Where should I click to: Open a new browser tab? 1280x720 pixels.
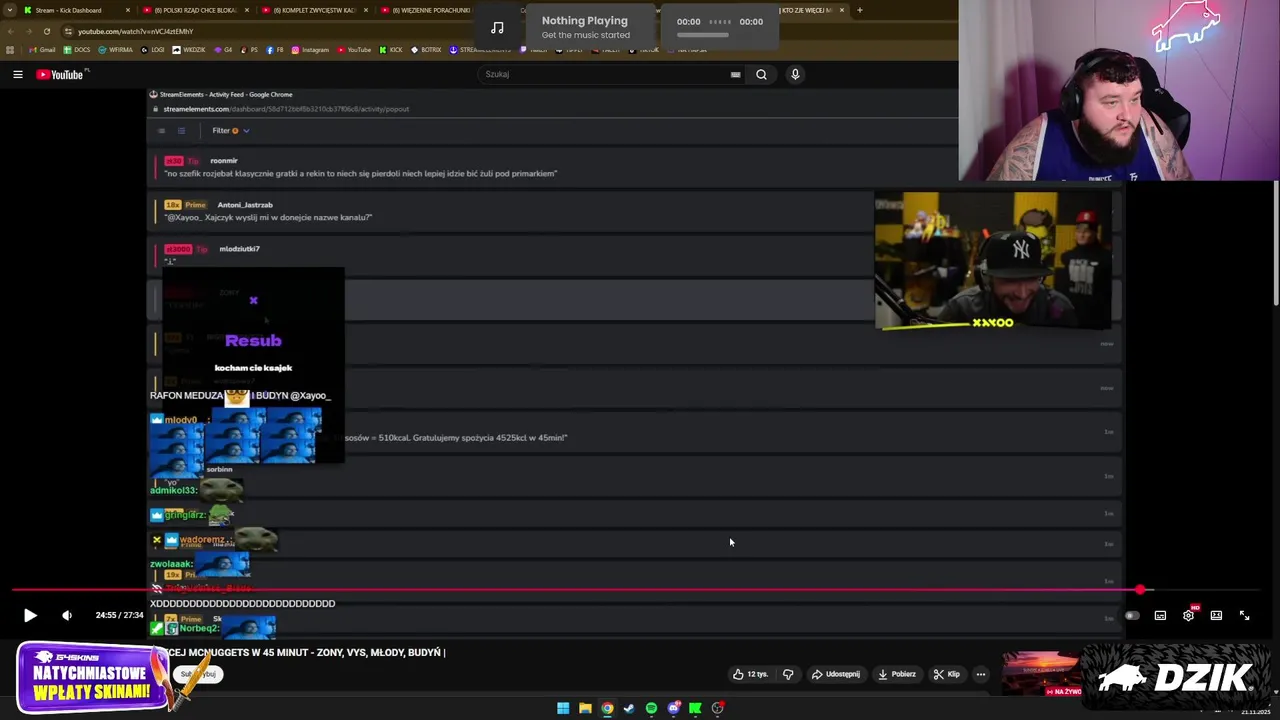pyautogui.click(x=860, y=10)
